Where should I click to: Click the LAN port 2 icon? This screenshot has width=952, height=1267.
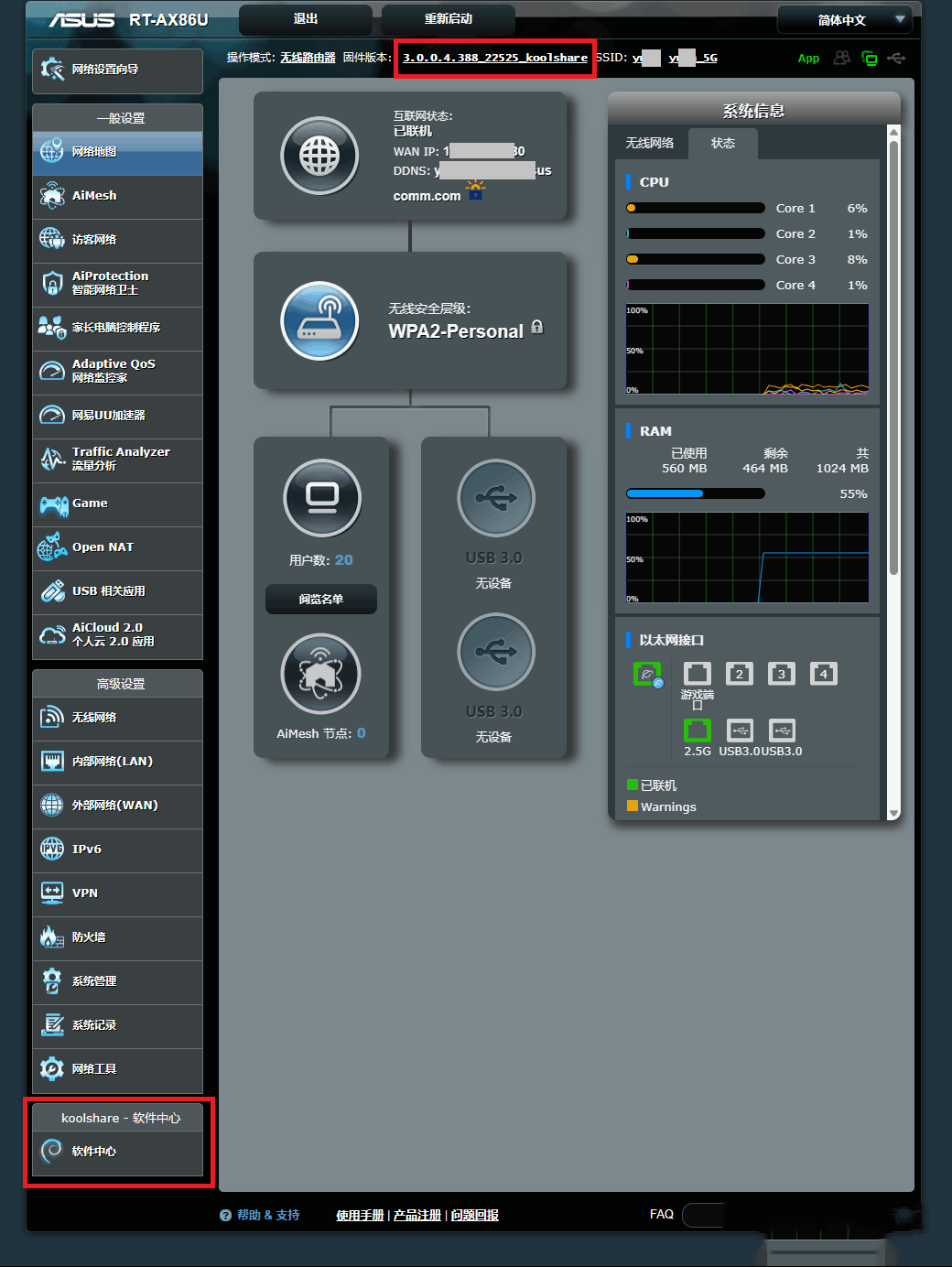740,673
